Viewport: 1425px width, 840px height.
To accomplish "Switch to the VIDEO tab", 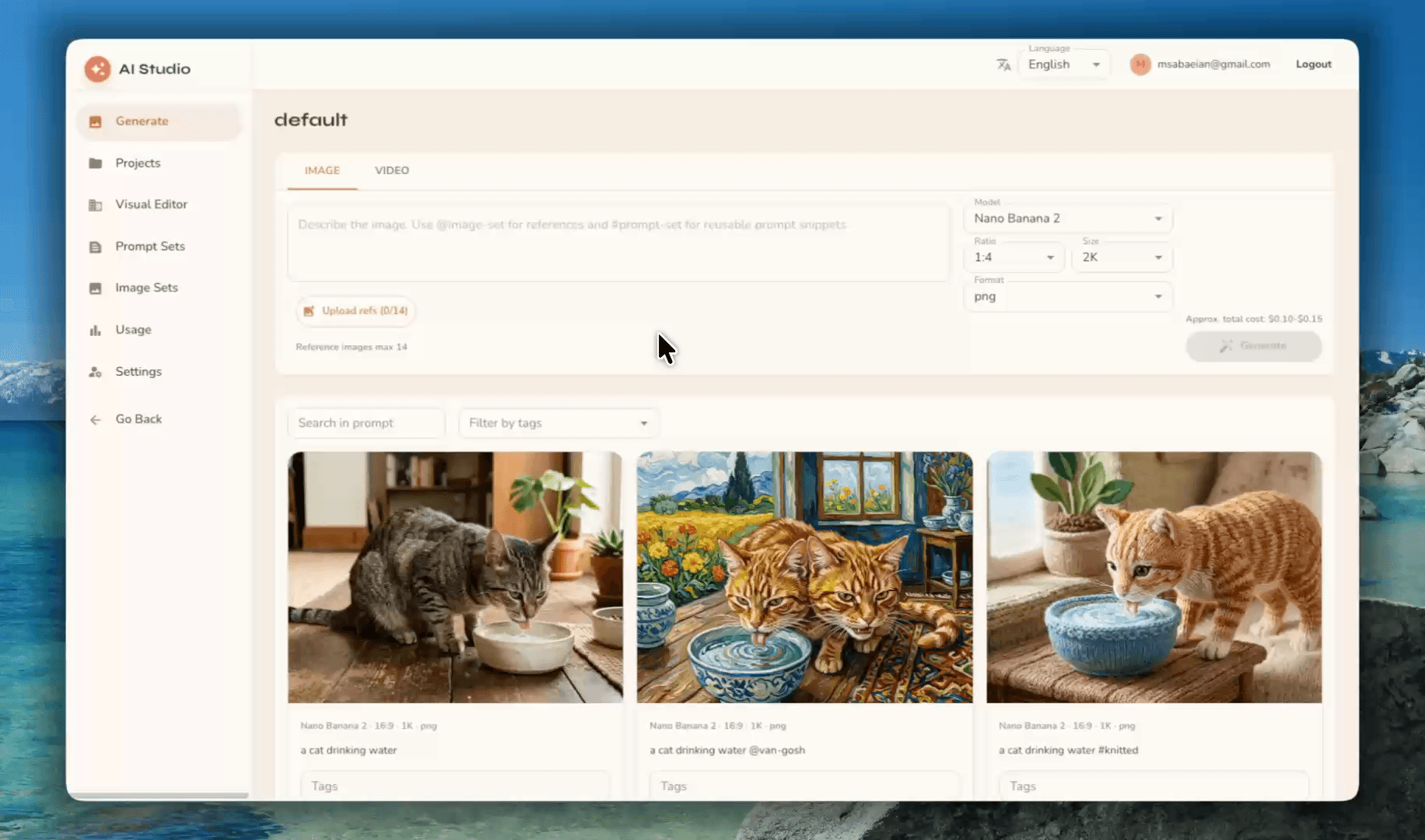I will point(392,170).
